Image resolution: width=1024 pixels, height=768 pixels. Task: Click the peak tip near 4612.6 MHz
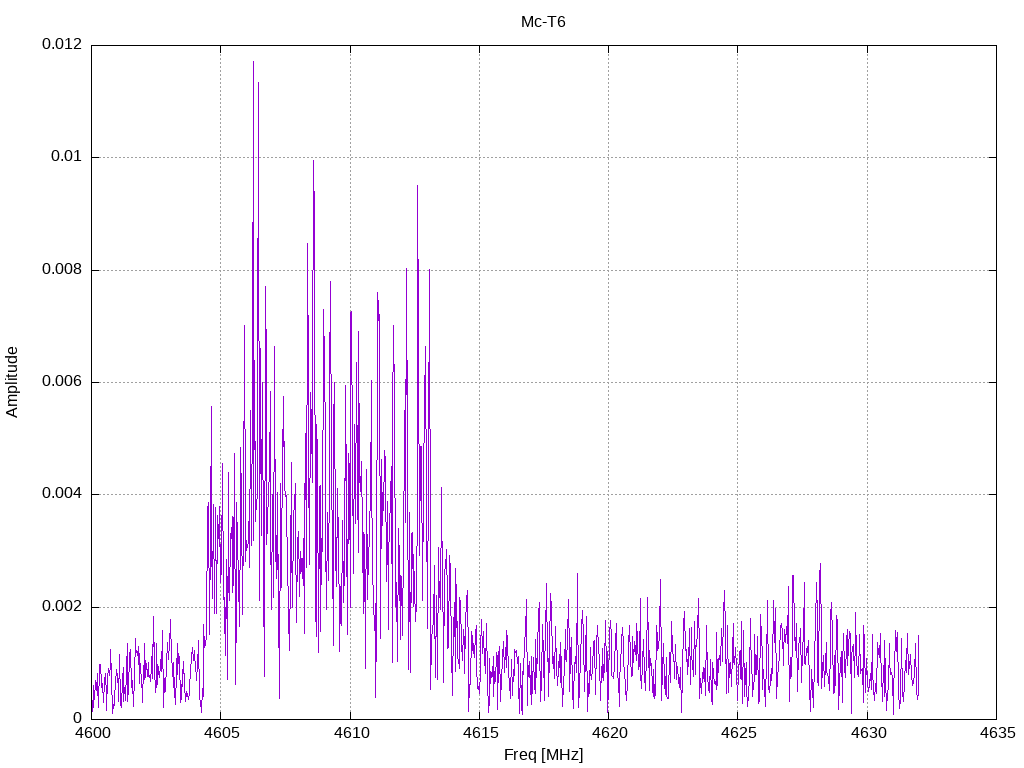point(417,187)
